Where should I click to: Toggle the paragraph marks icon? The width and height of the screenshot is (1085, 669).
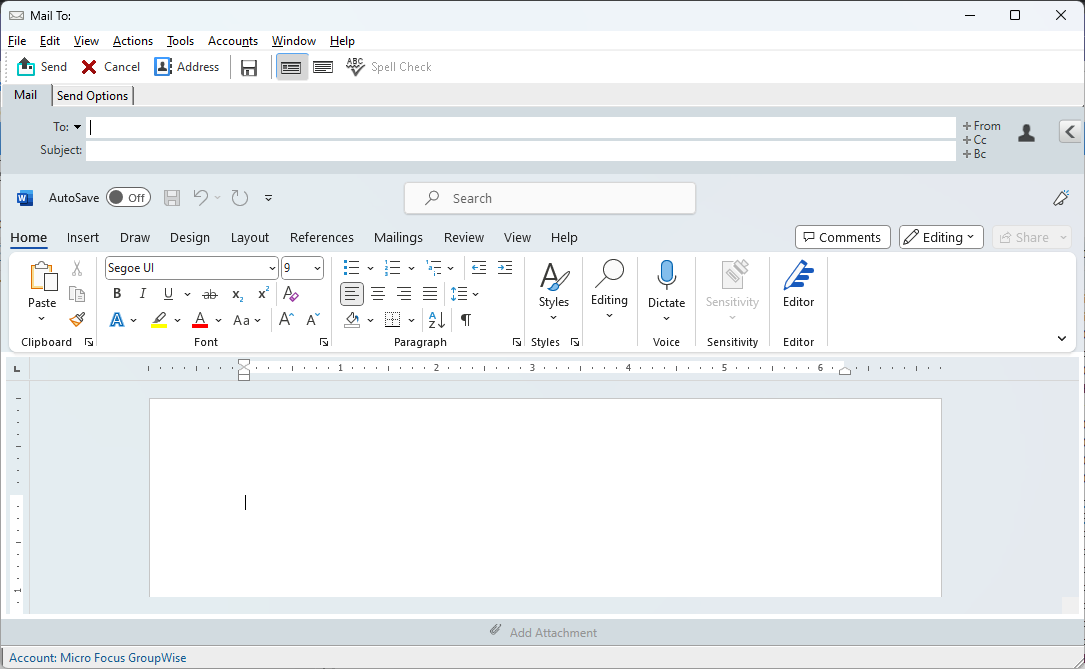[x=466, y=319]
